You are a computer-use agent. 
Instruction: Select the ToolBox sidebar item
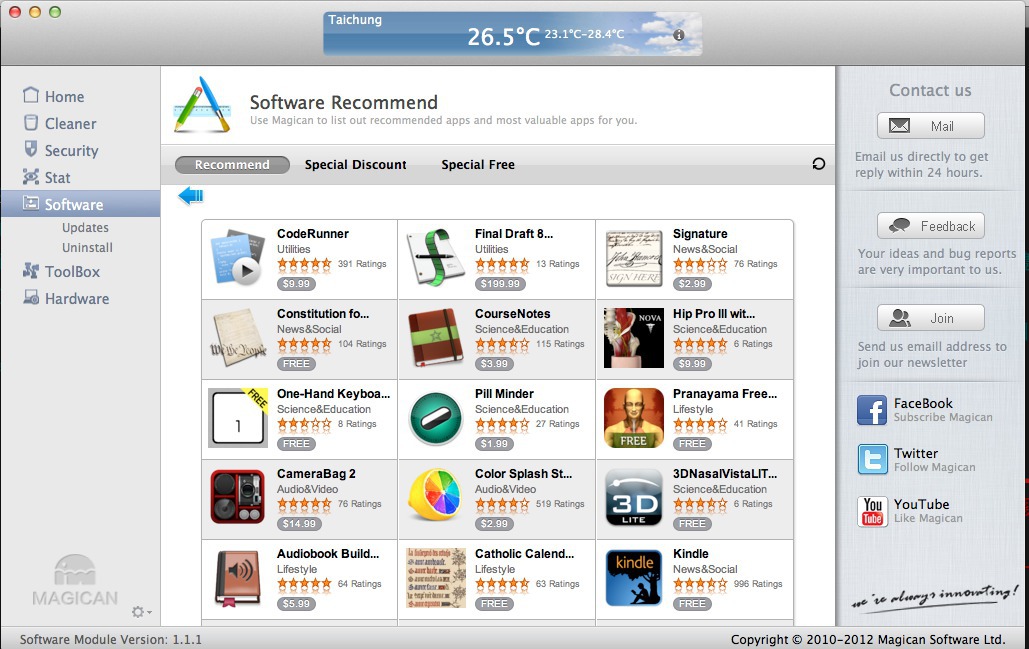pyautogui.click(x=61, y=271)
